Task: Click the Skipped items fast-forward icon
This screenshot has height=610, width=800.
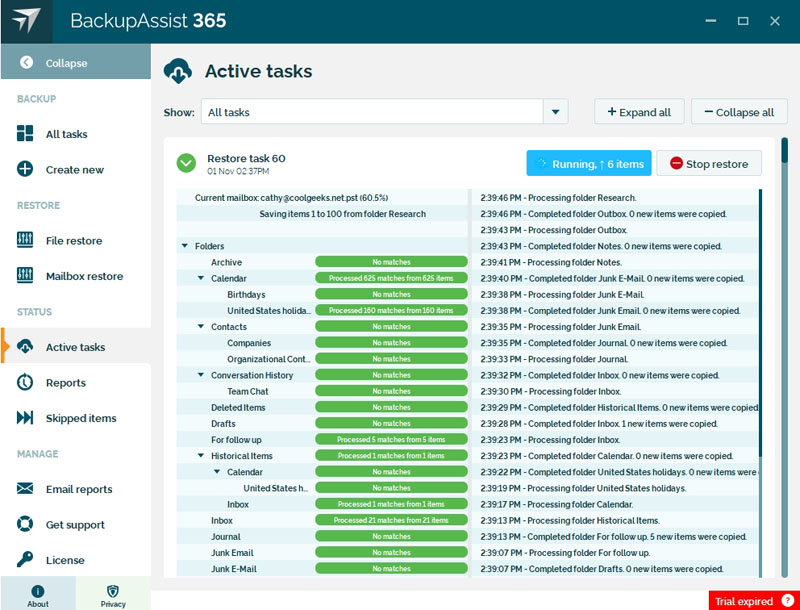Action: click(x=25, y=418)
